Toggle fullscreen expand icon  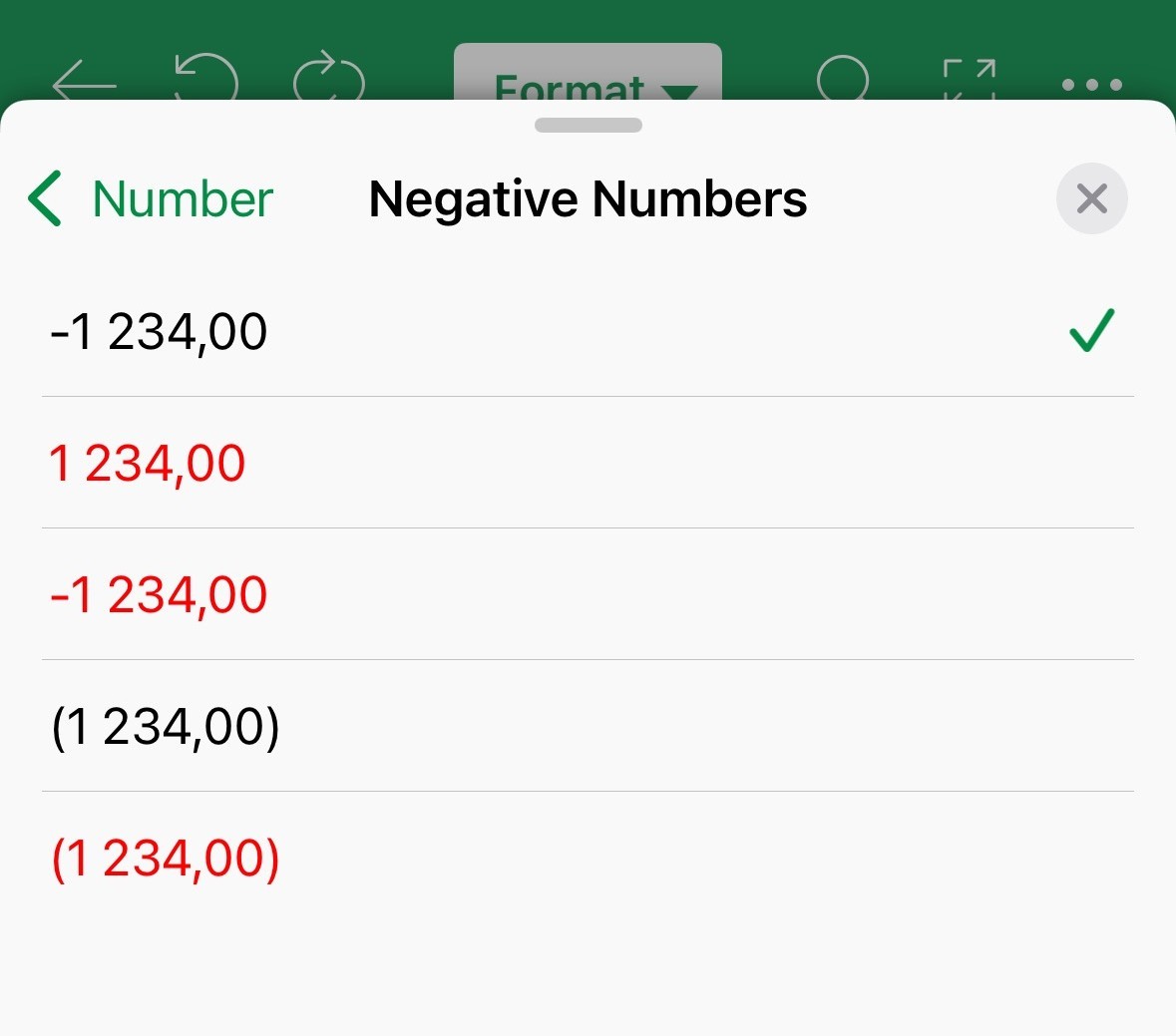tap(969, 80)
